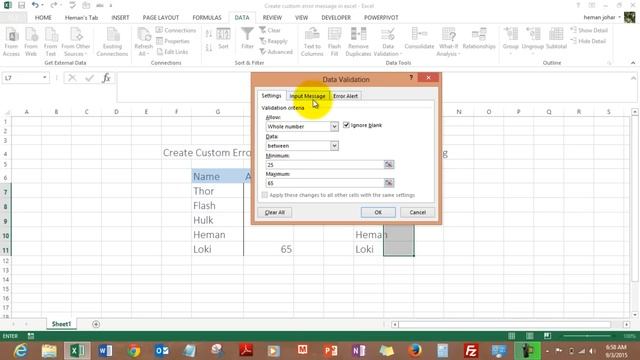Collapse the ribbon with arrow
This screenshot has width=640, height=360.
click(x=633, y=63)
